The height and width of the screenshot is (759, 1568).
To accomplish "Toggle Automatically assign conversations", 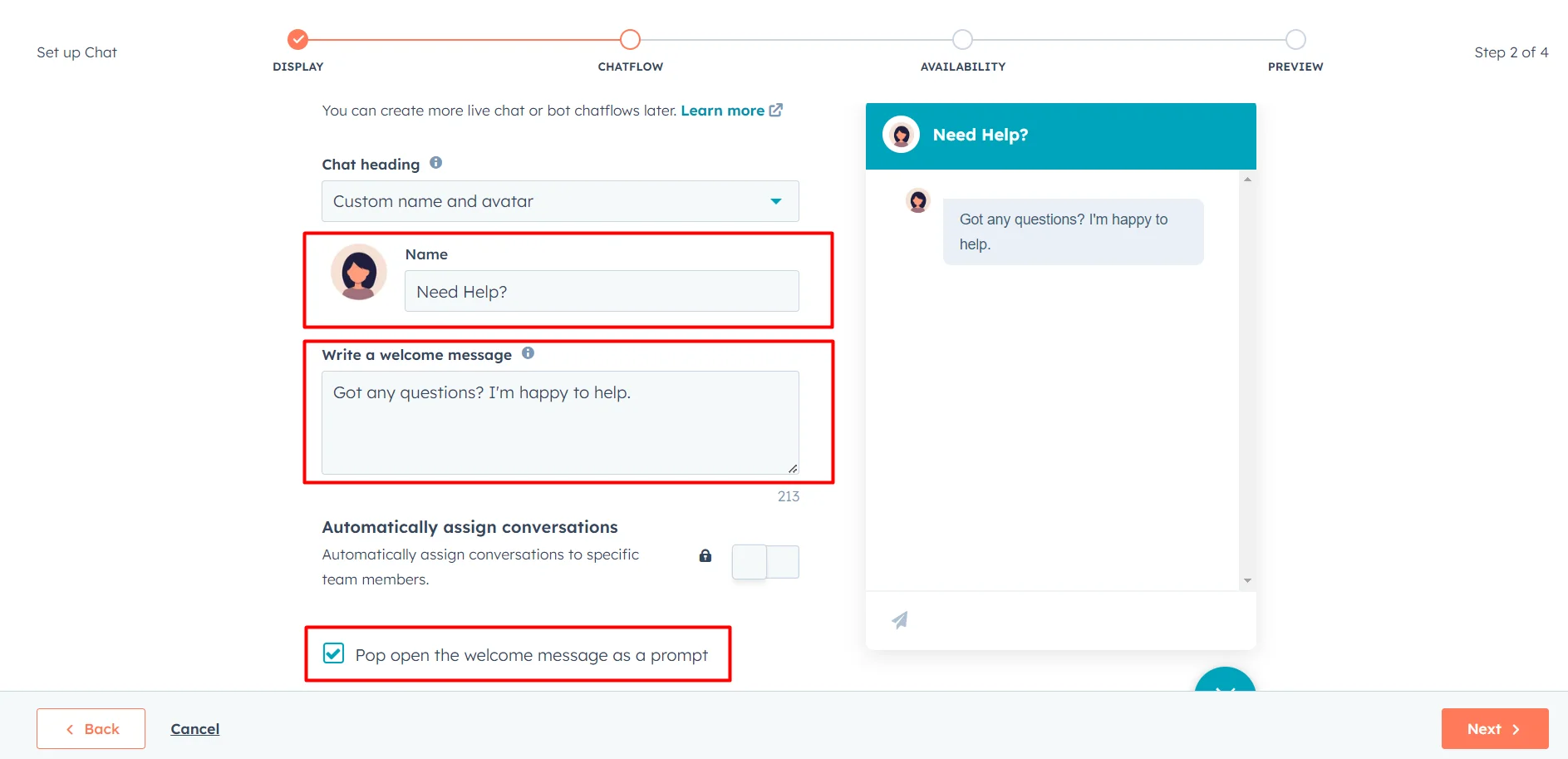I will pos(764,562).
